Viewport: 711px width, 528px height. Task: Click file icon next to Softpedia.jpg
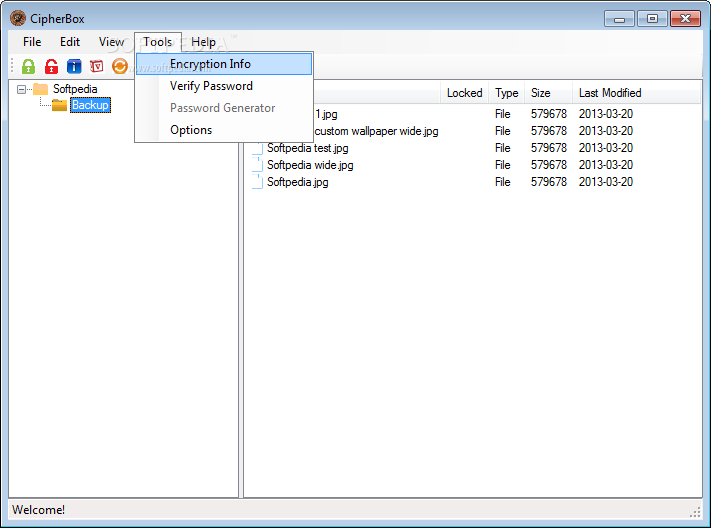pyautogui.click(x=258, y=182)
